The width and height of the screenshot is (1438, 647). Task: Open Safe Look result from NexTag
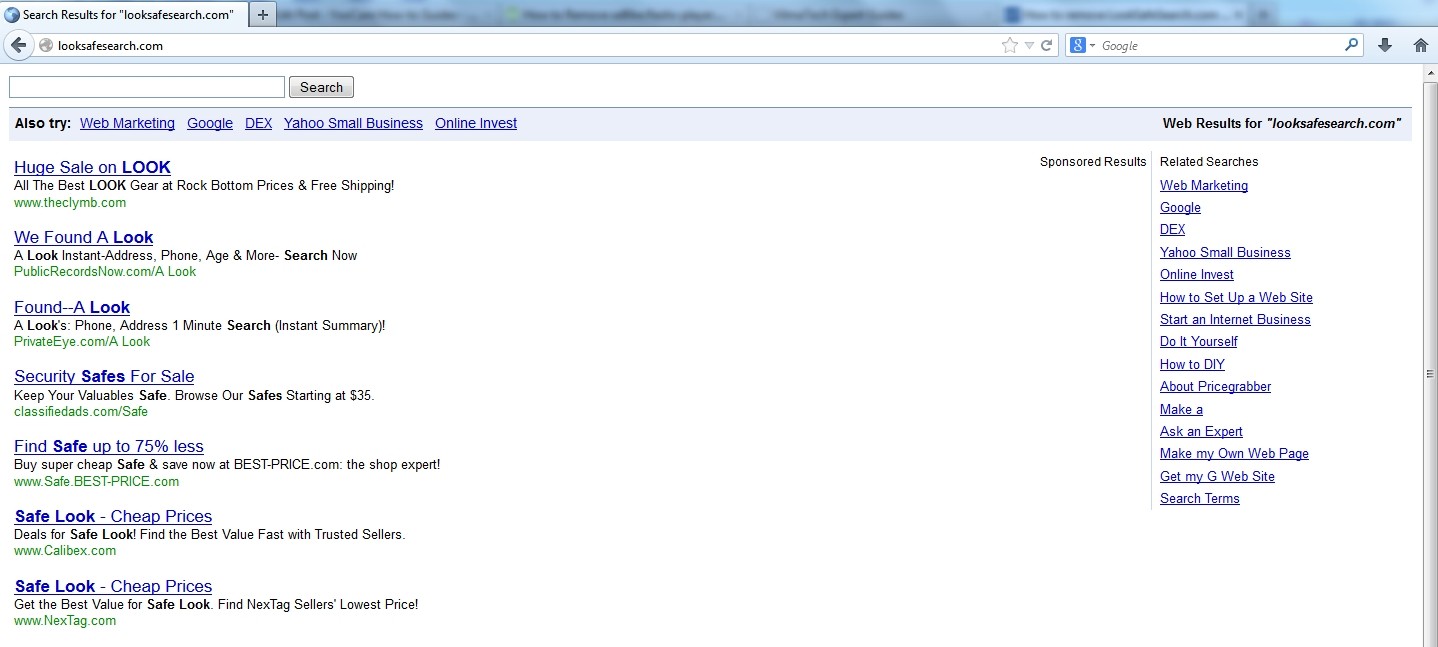pyautogui.click(x=113, y=586)
